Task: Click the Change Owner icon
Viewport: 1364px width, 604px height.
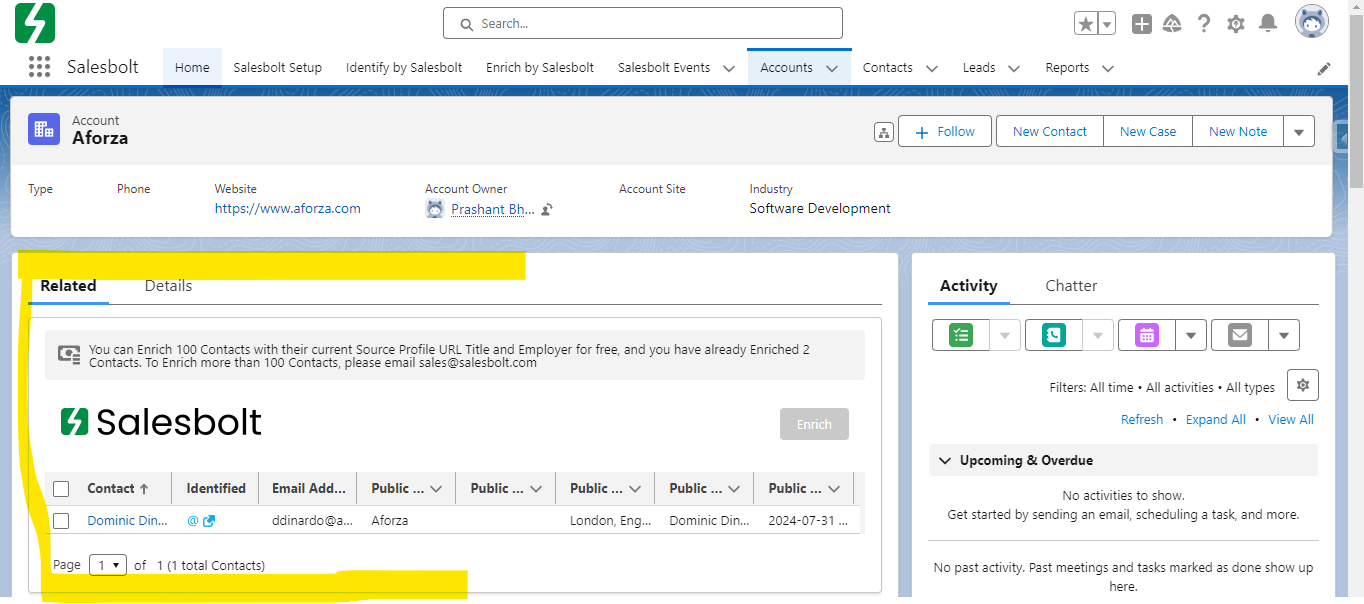Action: tap(548, 210)
